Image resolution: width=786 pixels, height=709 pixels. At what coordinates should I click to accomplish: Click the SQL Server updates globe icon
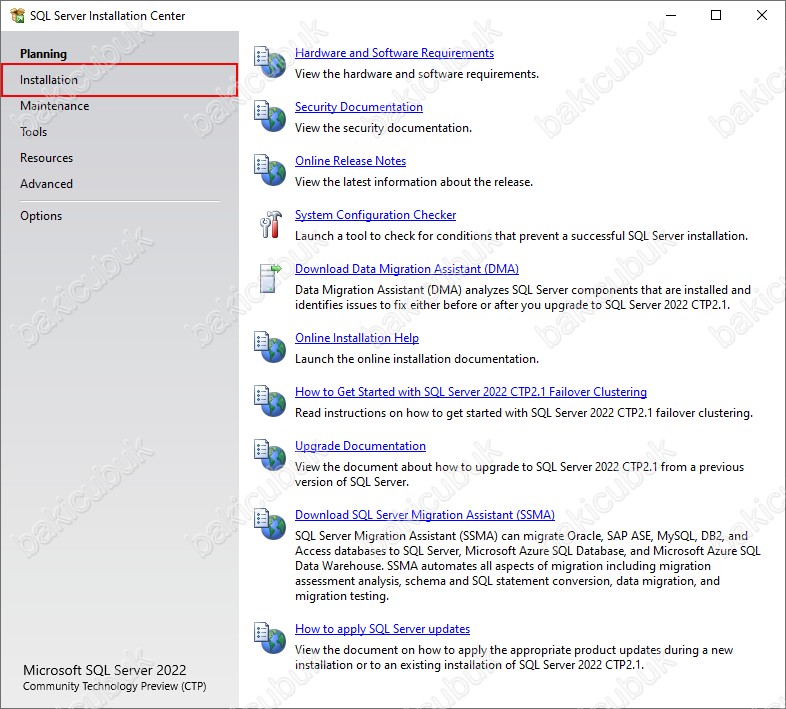coord(270,638)
